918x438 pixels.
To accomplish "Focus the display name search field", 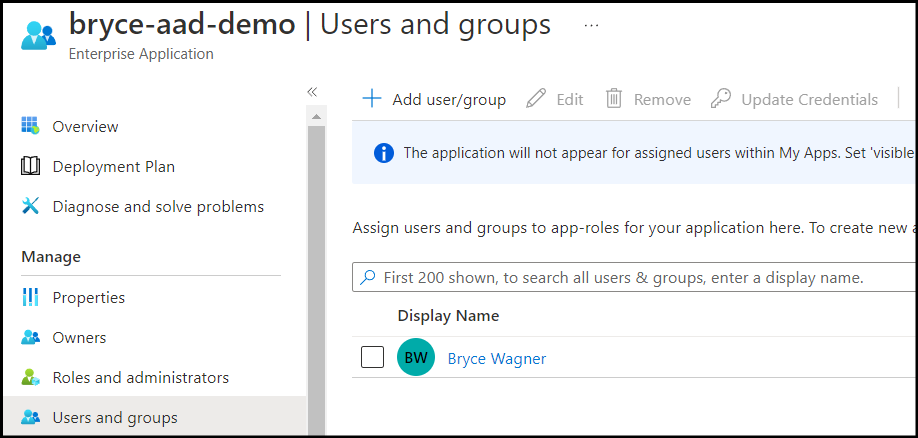I will coord(634,277).
